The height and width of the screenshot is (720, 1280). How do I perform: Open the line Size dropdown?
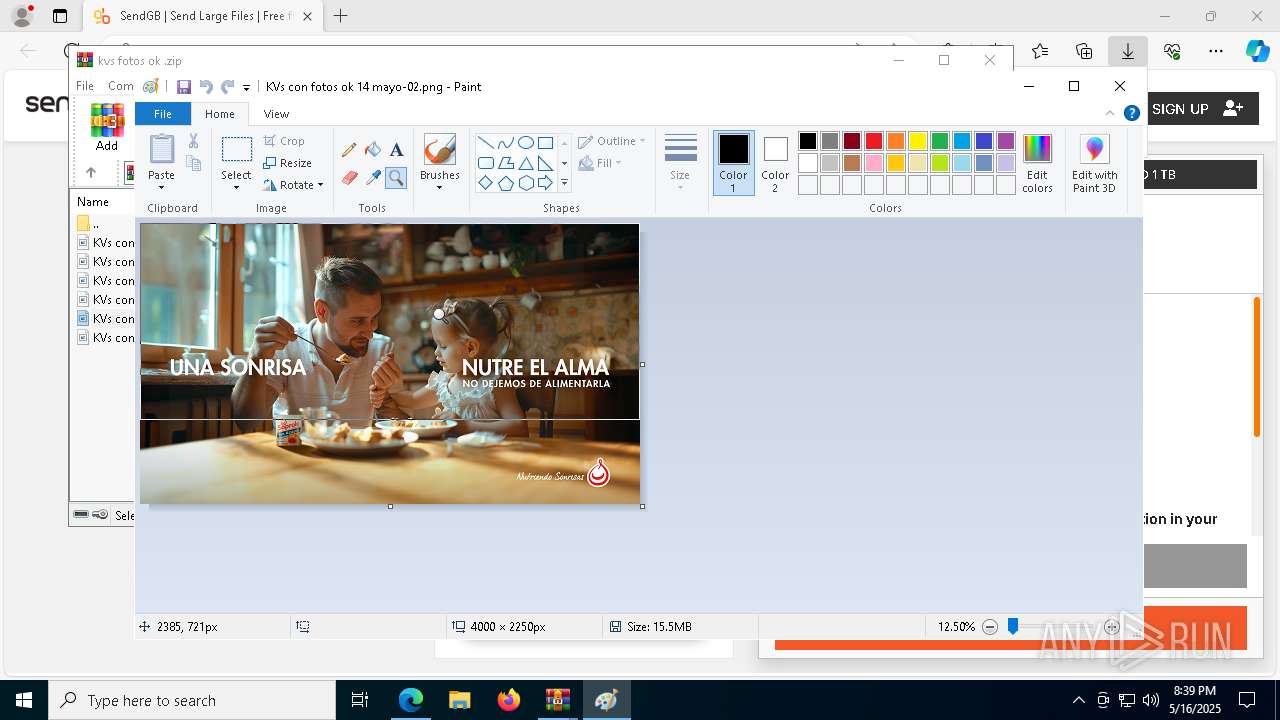point(680,163)
